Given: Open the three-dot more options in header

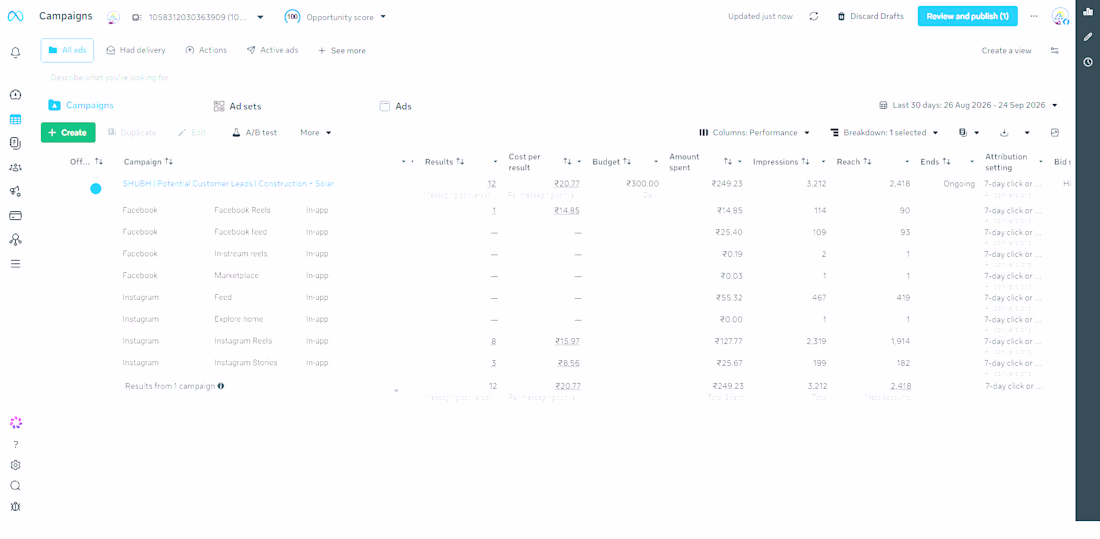Looking at the screenshot, I should coord(1033,16).
